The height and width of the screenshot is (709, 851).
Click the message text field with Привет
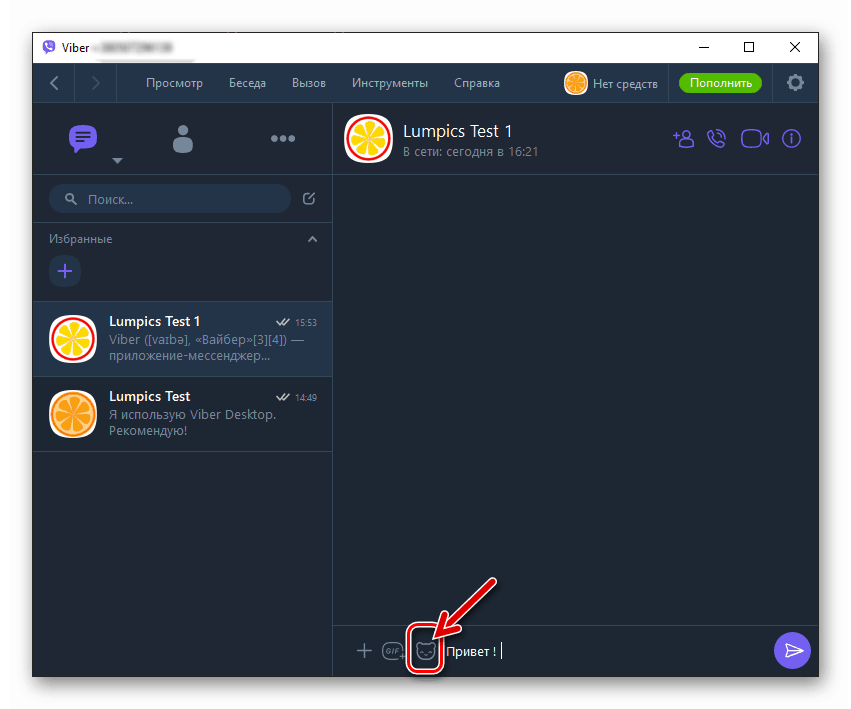pos(606,651)
